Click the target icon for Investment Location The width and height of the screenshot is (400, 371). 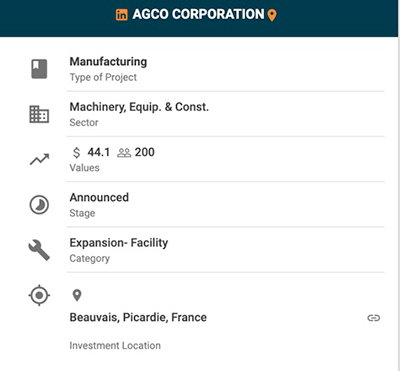(x=39, y=295)
